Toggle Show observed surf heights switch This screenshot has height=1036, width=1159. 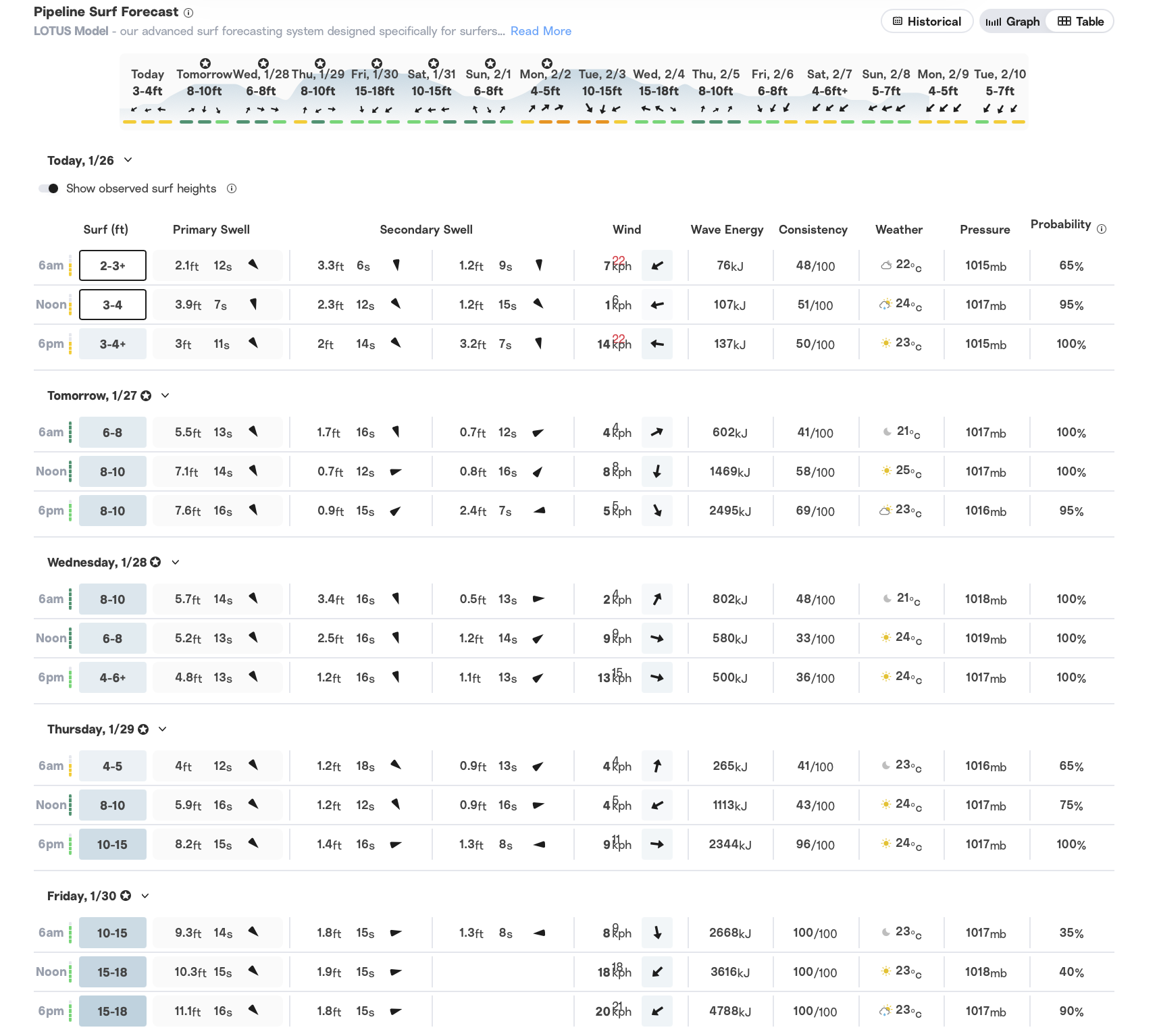pyautogui.click(x=49, y=188)
